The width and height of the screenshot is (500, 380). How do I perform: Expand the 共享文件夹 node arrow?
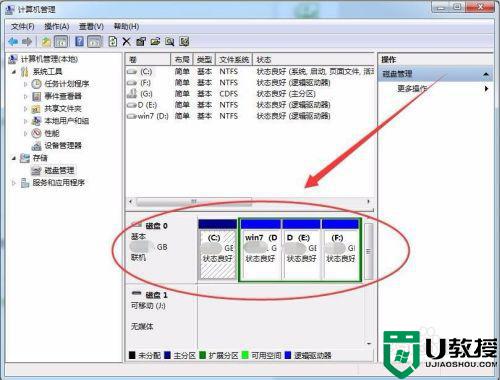tap(26, 109)
